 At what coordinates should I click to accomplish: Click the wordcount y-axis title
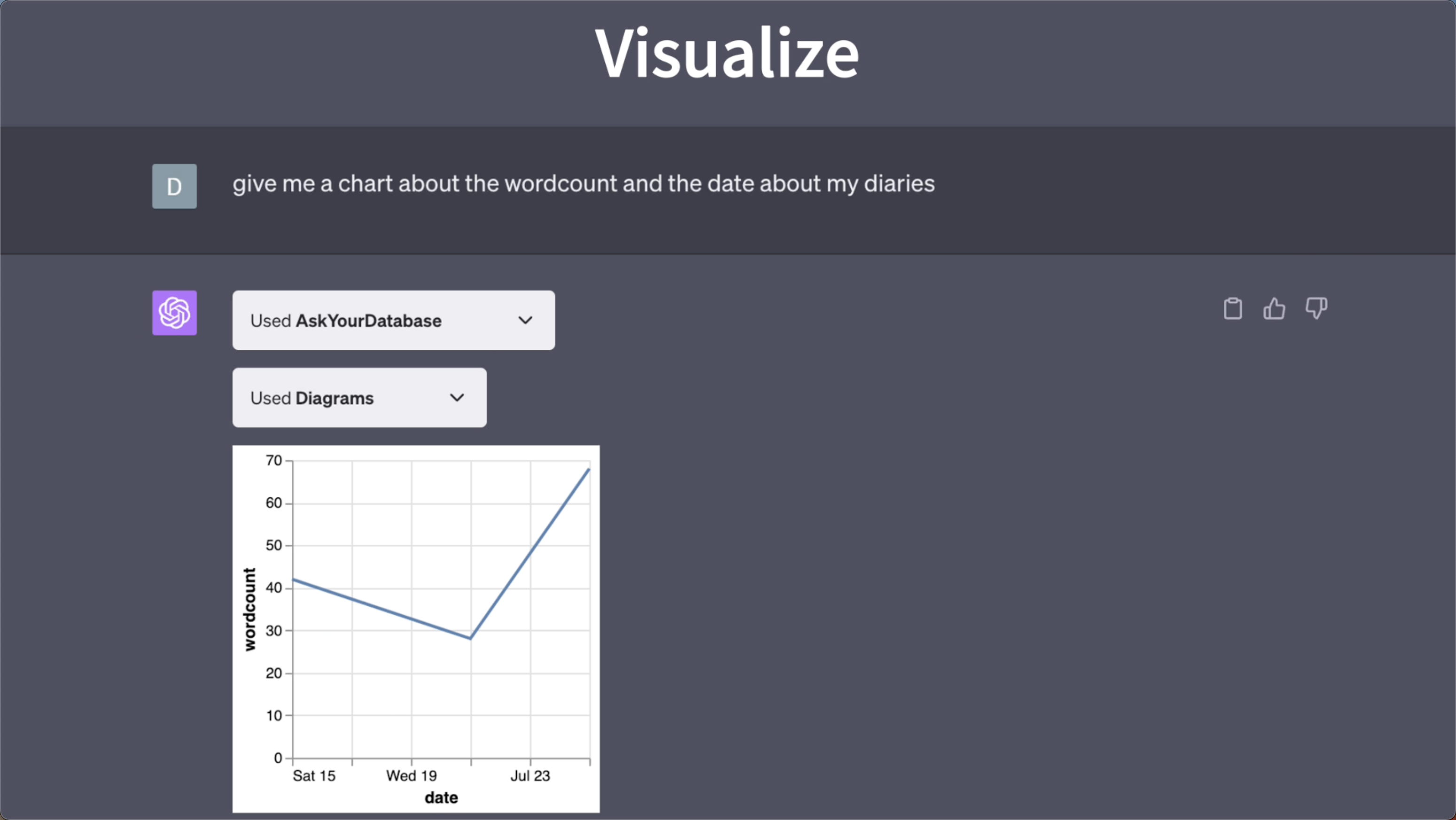point(249,609)
